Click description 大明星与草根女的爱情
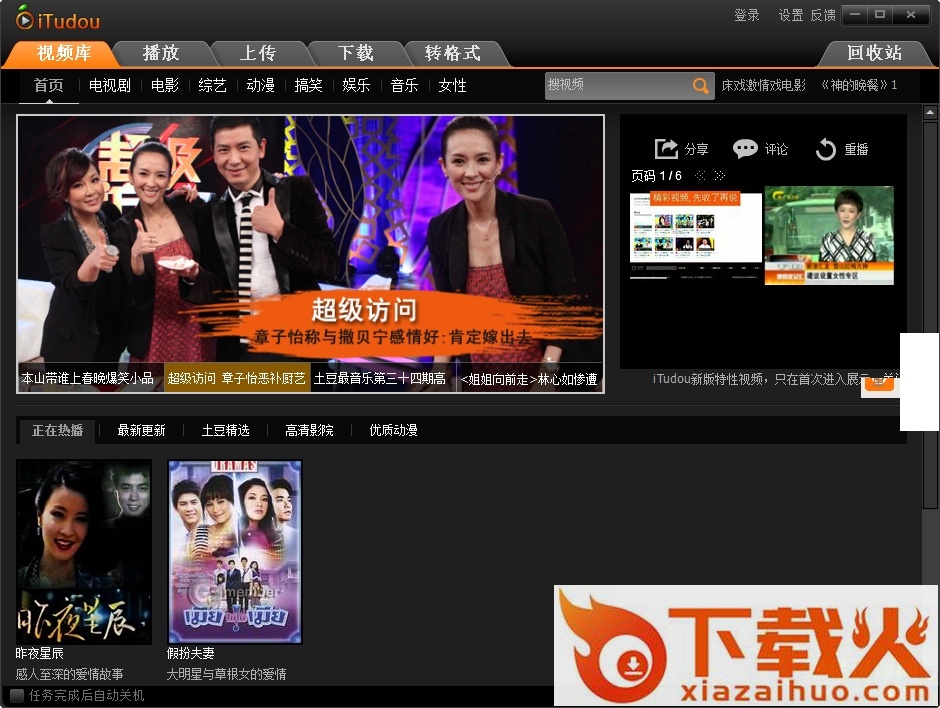Screen dimensions: 940x708 [226, 674]
